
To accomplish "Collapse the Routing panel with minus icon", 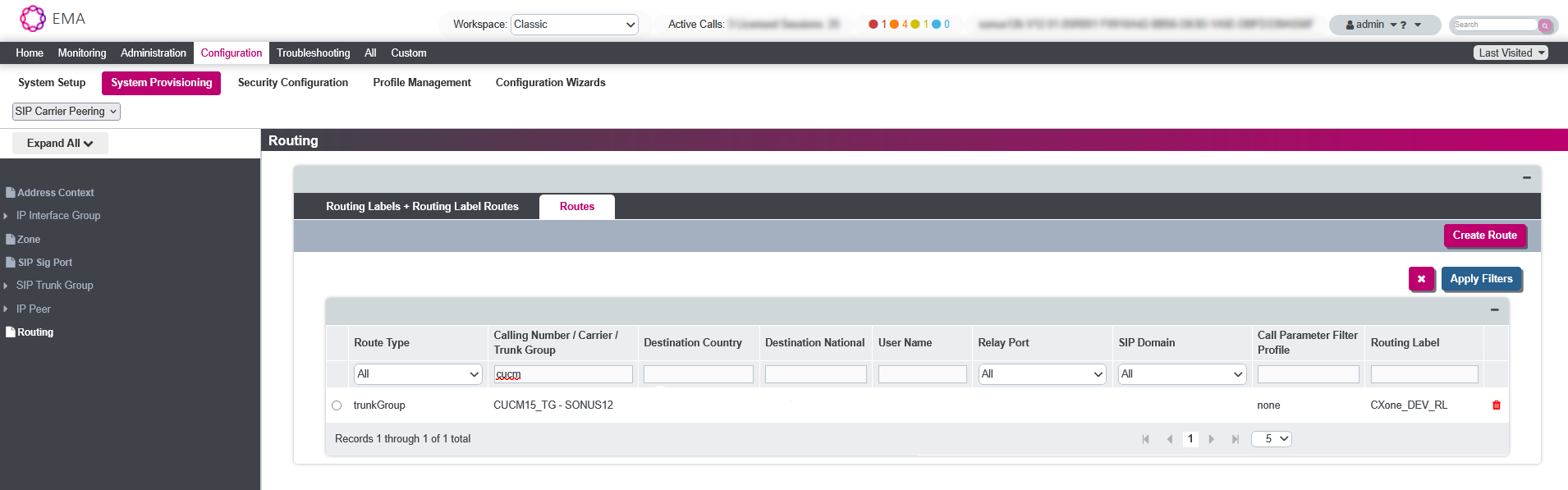I will pos(1526,177).
